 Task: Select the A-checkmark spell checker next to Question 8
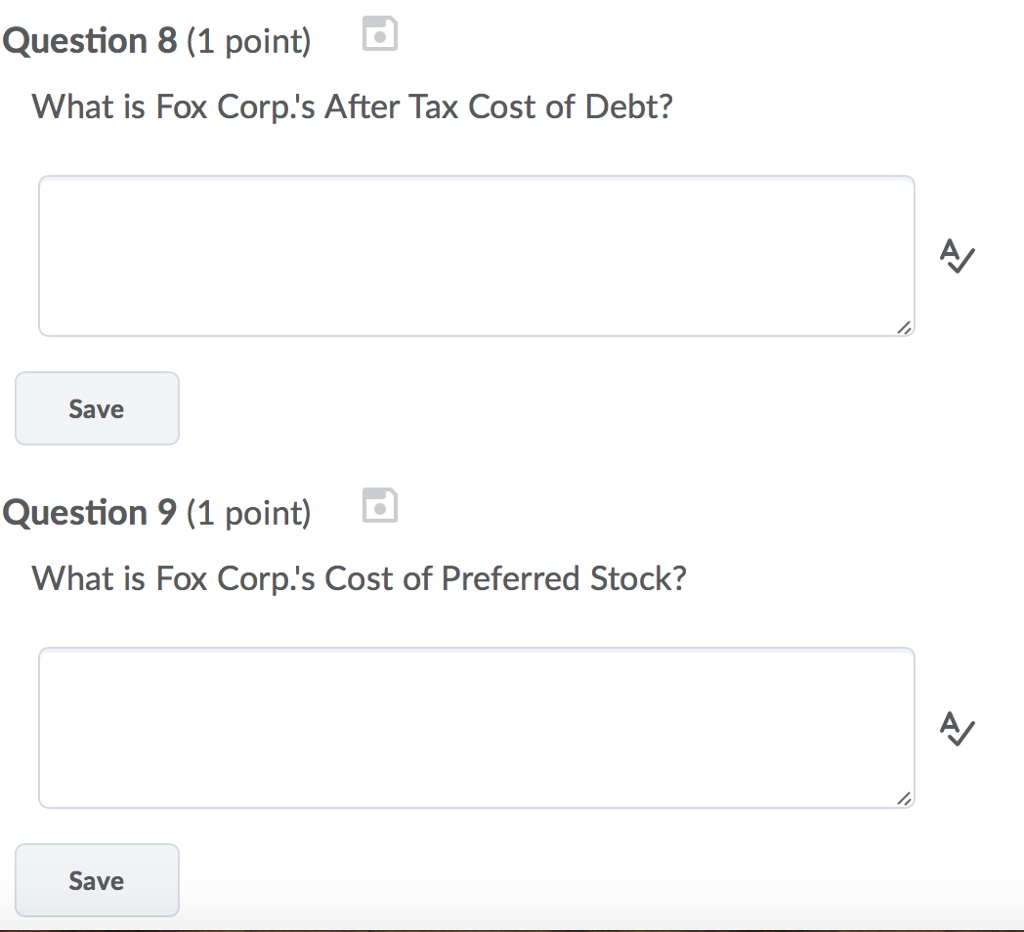tap(957, 257)
